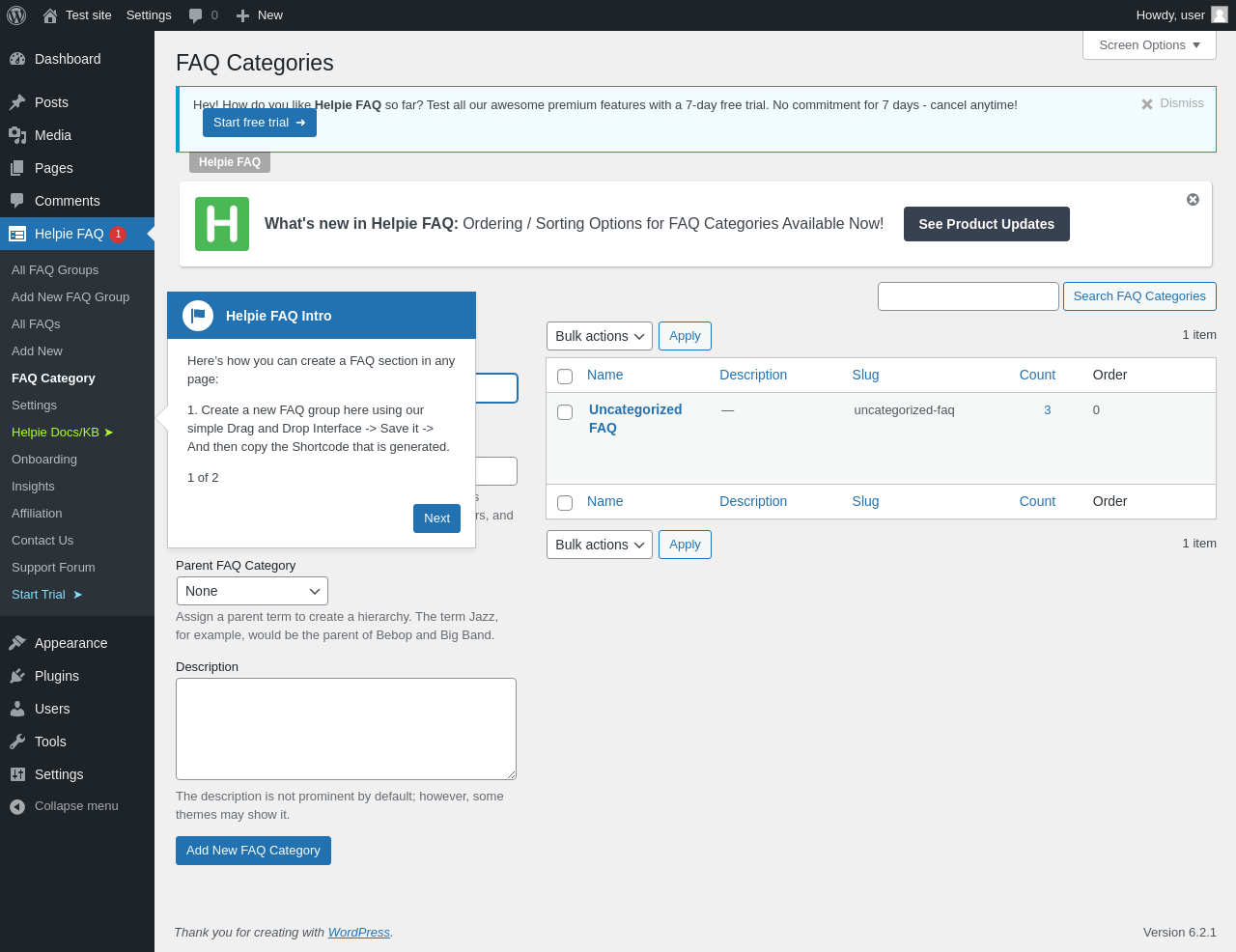The height and width of the screenshot is (952, 1236).
Task: Click 'uncategorized-faq' slug text
Action: (904, 410)
